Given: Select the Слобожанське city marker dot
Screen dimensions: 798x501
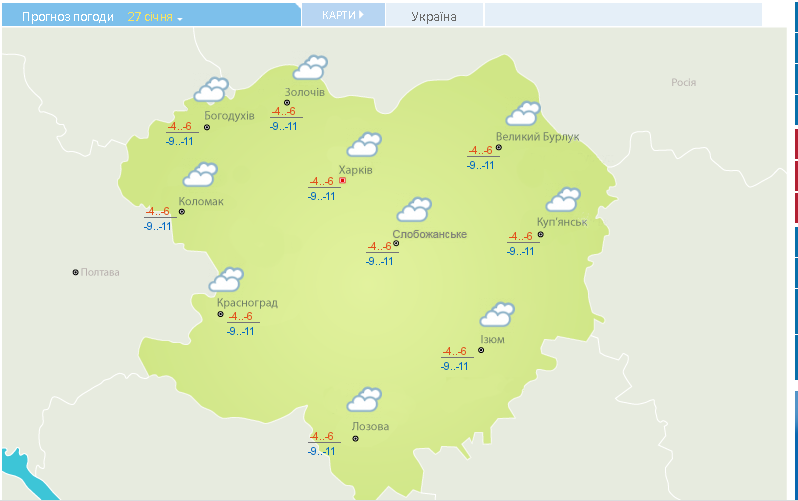Looking at the screenshot, I should click(396, 243).
